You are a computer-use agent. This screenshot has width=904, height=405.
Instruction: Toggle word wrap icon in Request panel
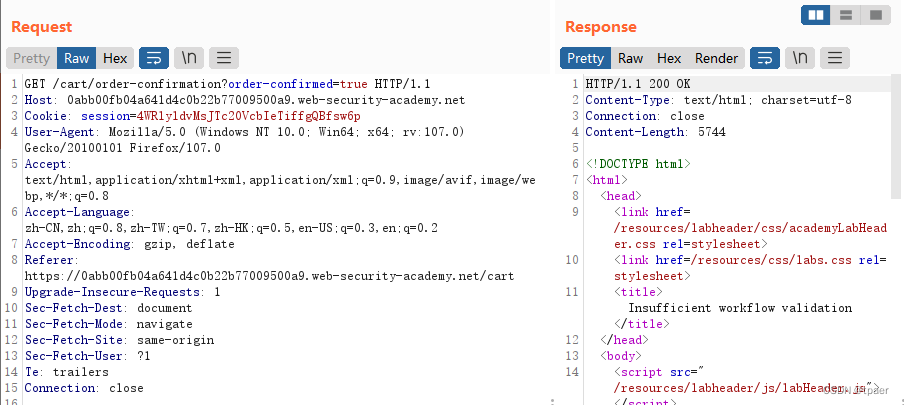(154, 58)
